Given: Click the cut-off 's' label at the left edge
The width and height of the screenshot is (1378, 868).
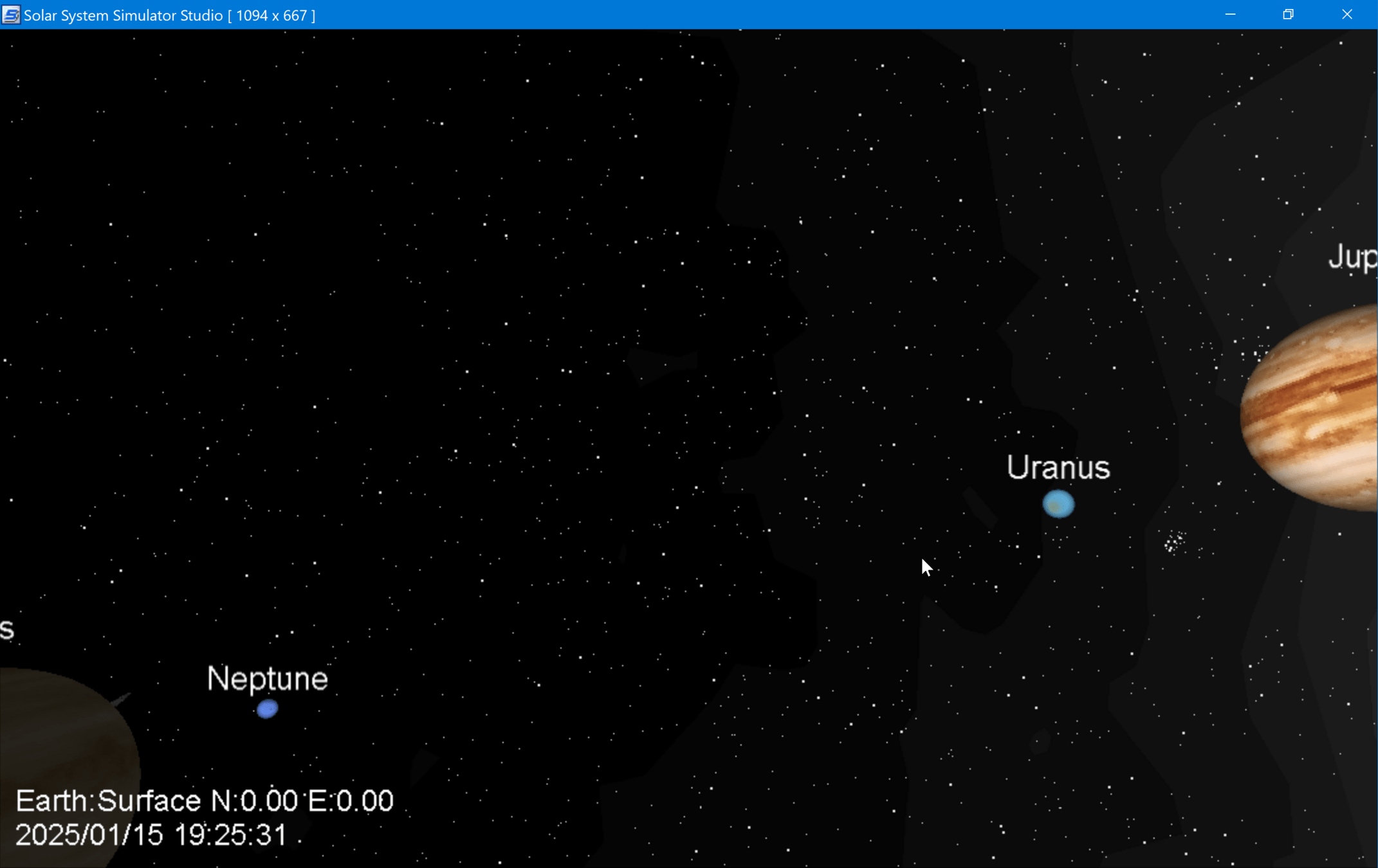Looking at the screenshot, I should click(7, 629).
